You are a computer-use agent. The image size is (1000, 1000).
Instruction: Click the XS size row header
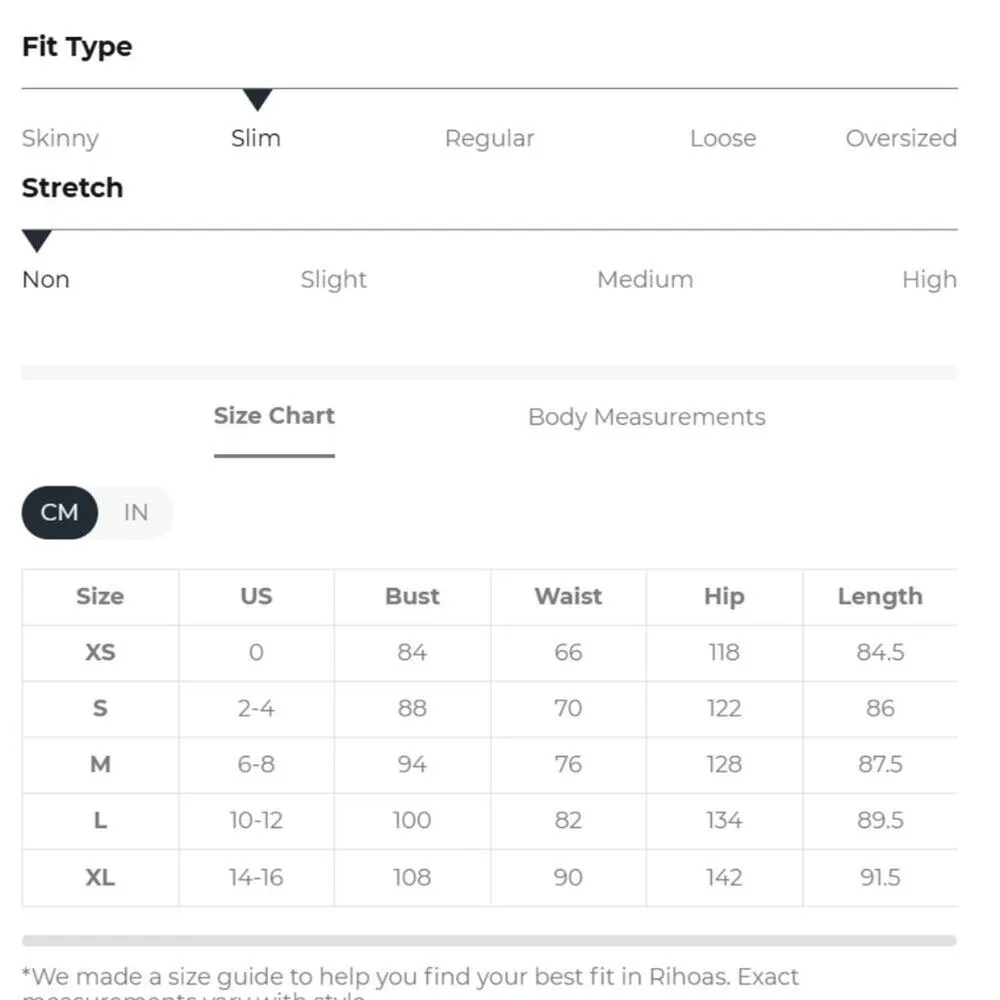[100, 652]
